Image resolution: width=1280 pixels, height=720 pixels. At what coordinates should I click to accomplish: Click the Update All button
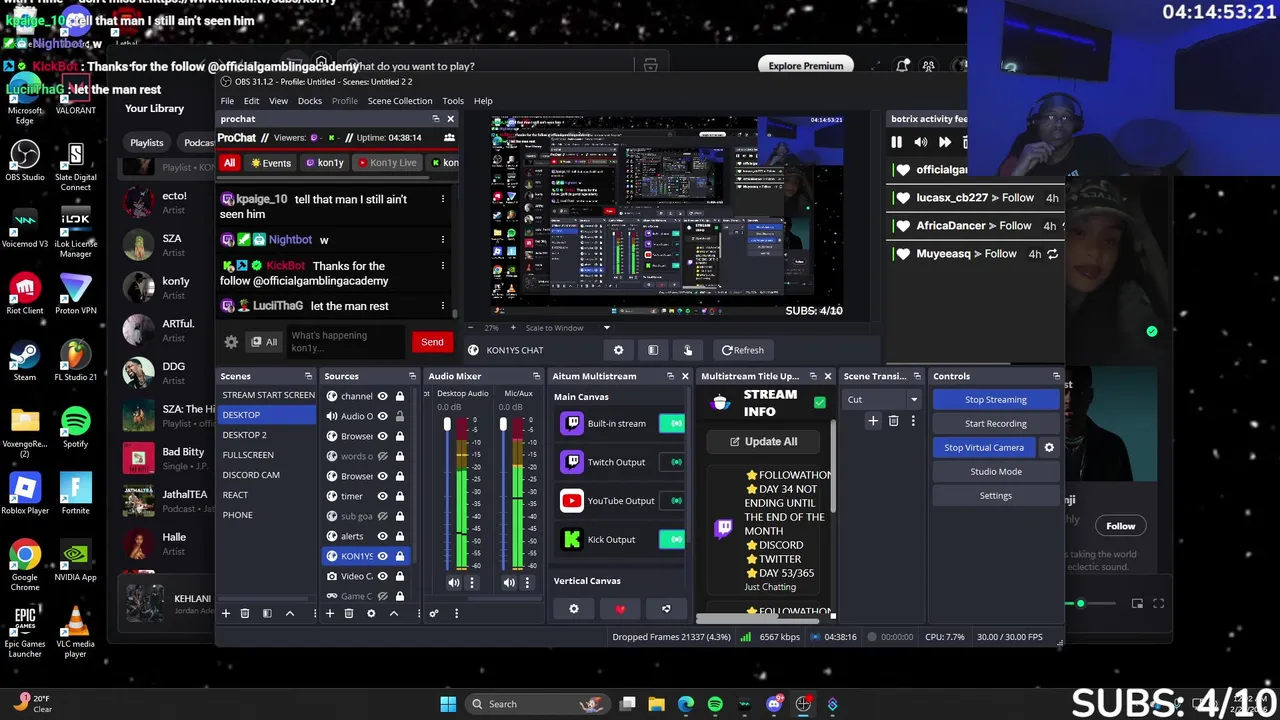click(763, 441)
